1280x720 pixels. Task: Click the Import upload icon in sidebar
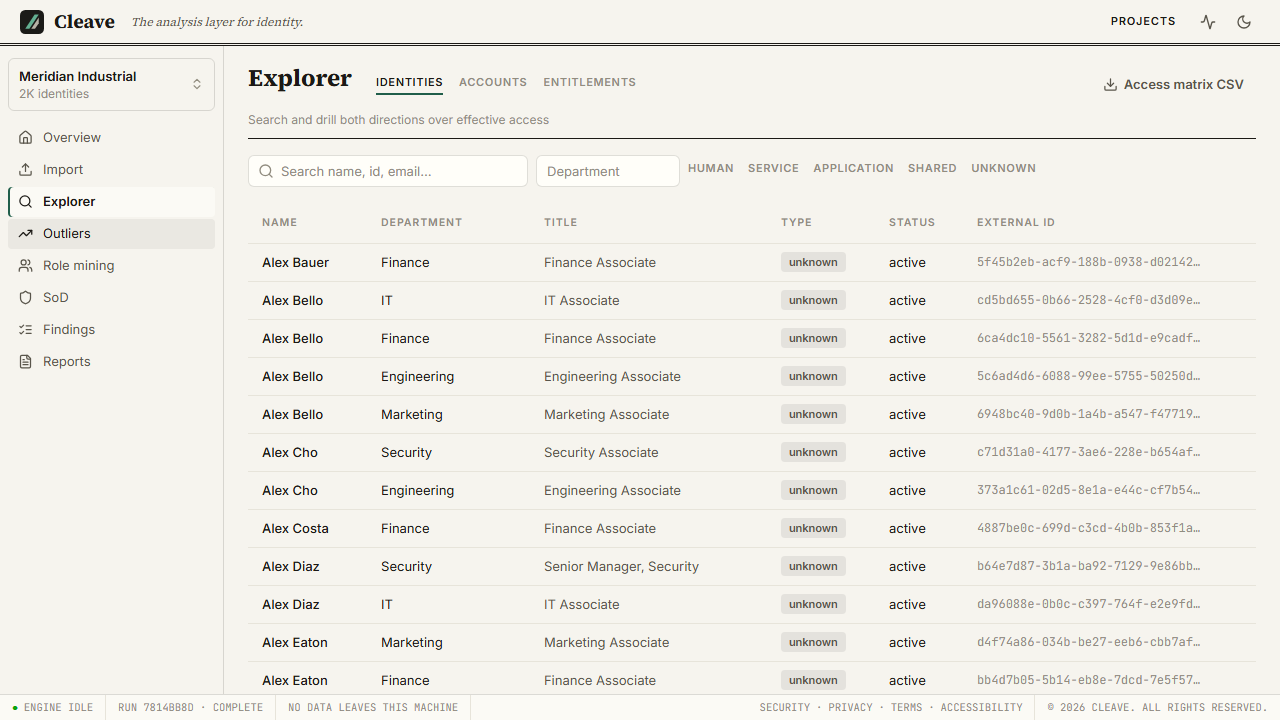tap(26, 169)
